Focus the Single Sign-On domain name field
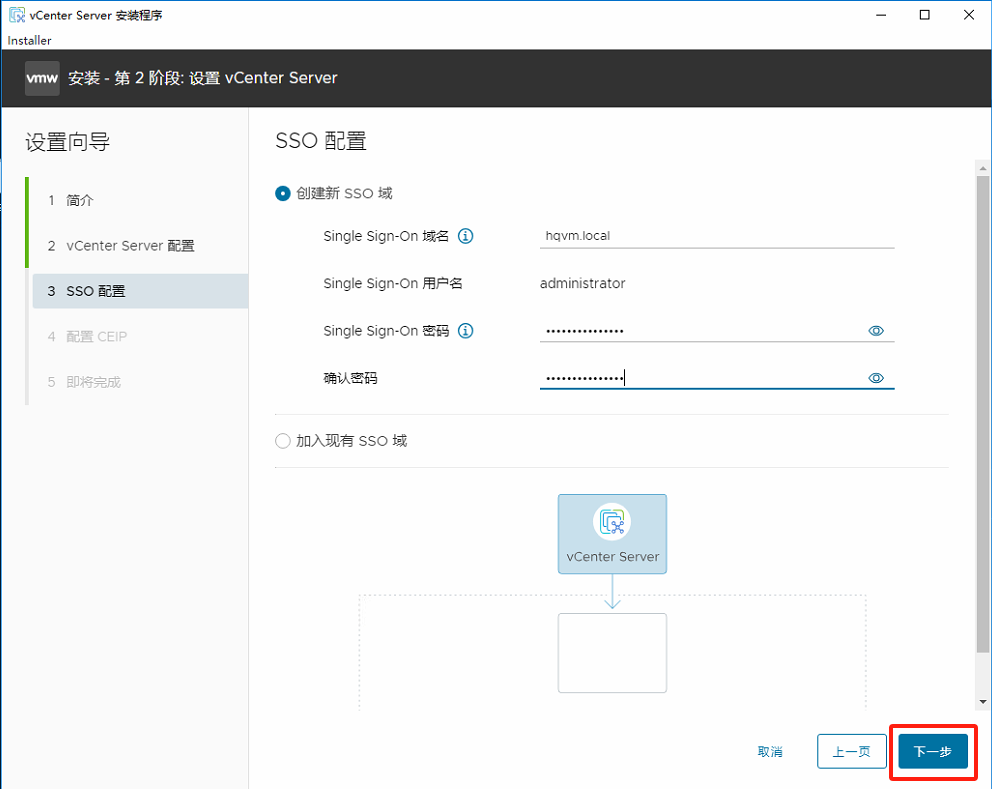The height and width of the screenshot is (789, 992). pos(717,236)
